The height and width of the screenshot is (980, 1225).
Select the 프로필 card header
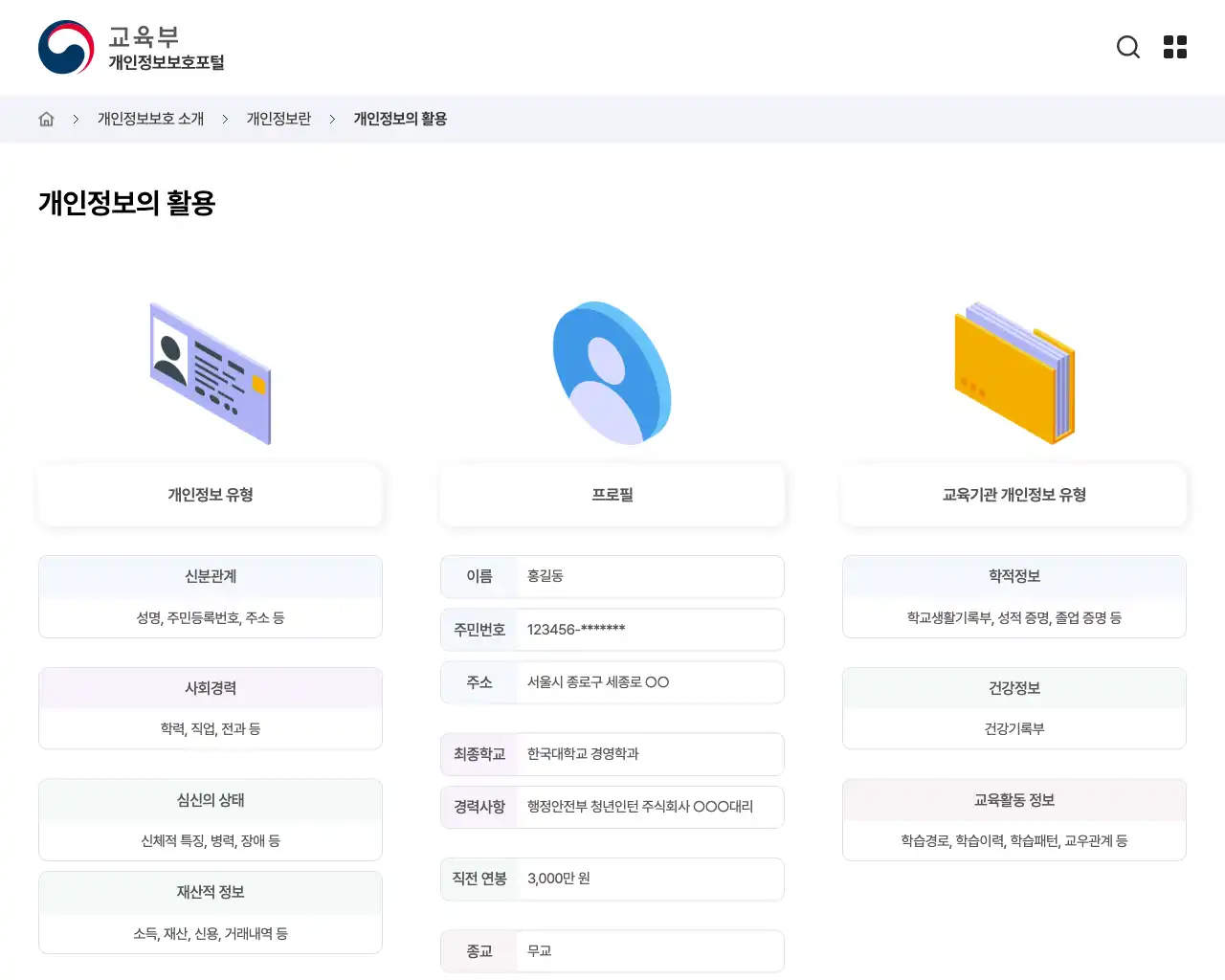[612, 495]
